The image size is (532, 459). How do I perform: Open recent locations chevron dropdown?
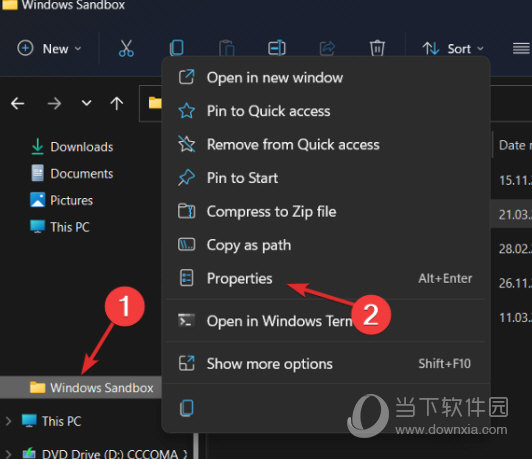pyautogui.click(x=87, y=102)
